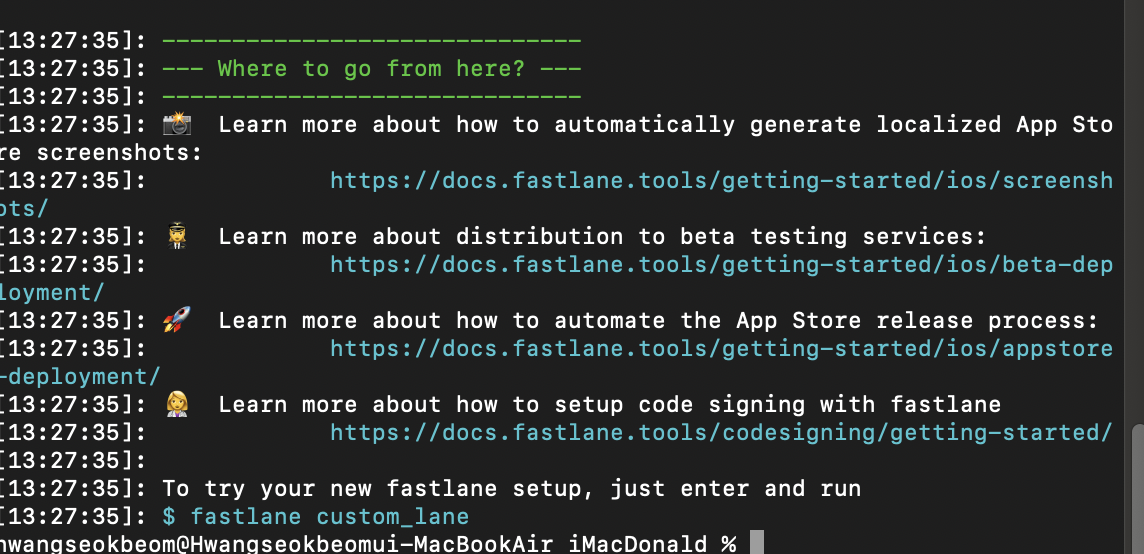1144x554 pixels.
Task: Click the terminal prompt cursor block
Action: click(757, 544)
